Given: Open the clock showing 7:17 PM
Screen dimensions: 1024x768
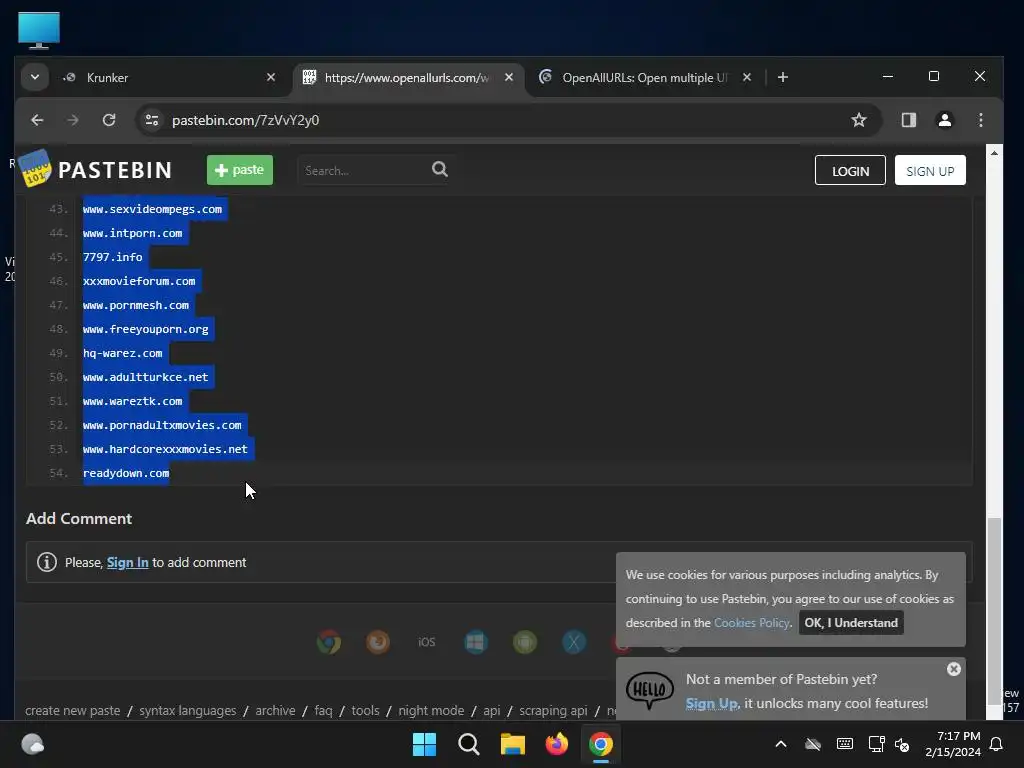Looking at the screenshot, I should pyautogui.click(x=953, y=744).
